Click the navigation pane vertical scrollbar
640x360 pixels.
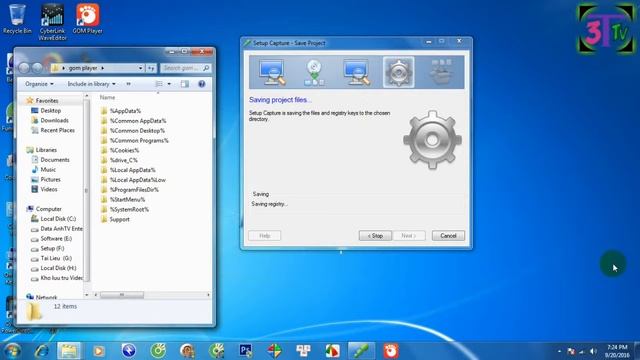pos(87,190)
